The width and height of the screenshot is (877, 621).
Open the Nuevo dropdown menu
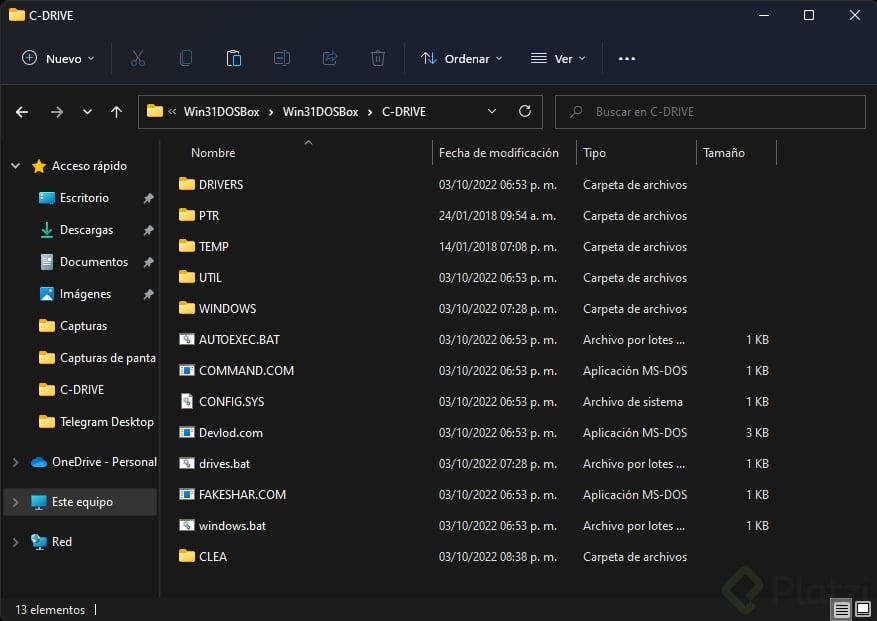point(58,59)
